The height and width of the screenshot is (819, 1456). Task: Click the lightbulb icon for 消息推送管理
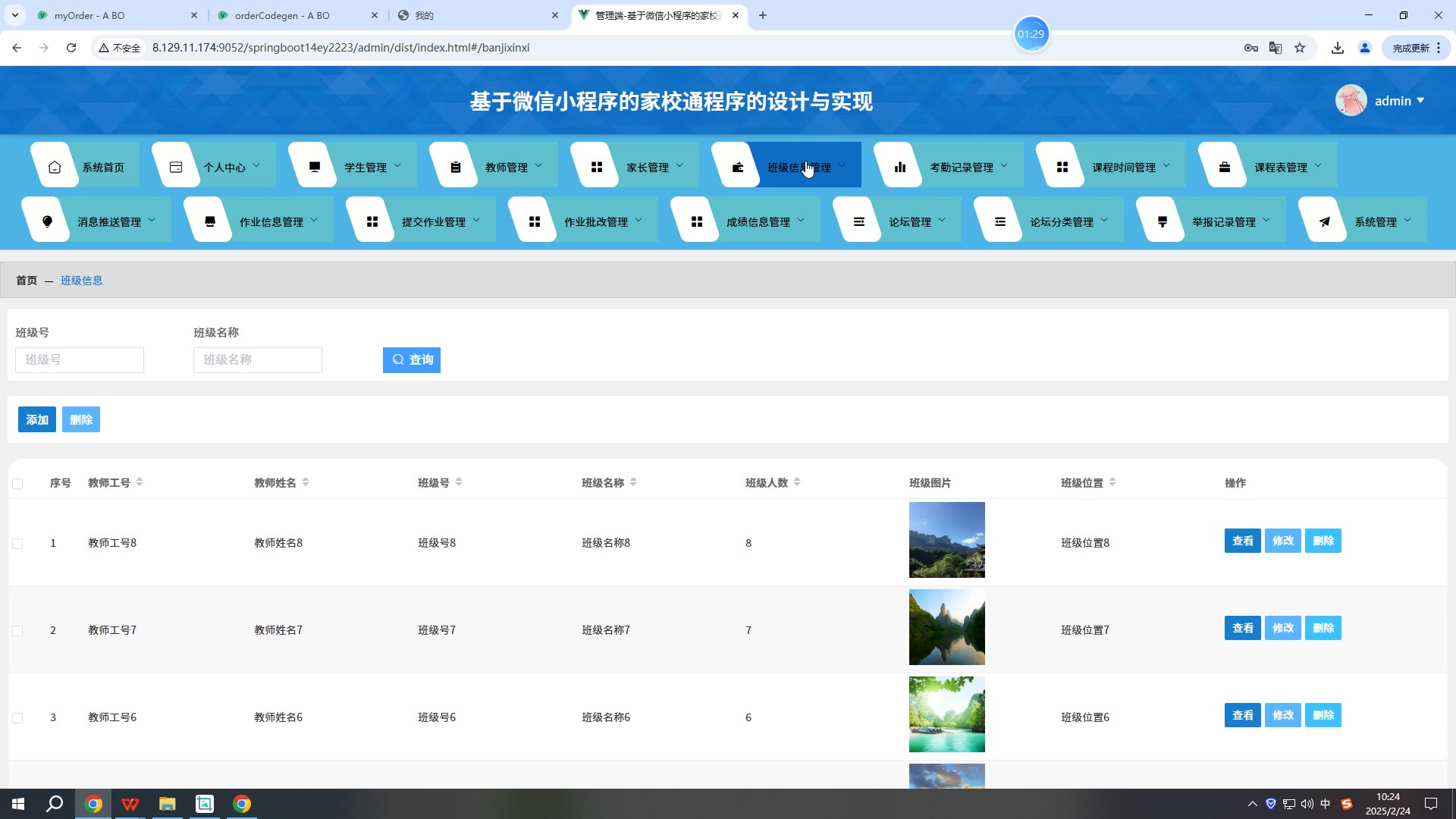click(x=47, y=221)
